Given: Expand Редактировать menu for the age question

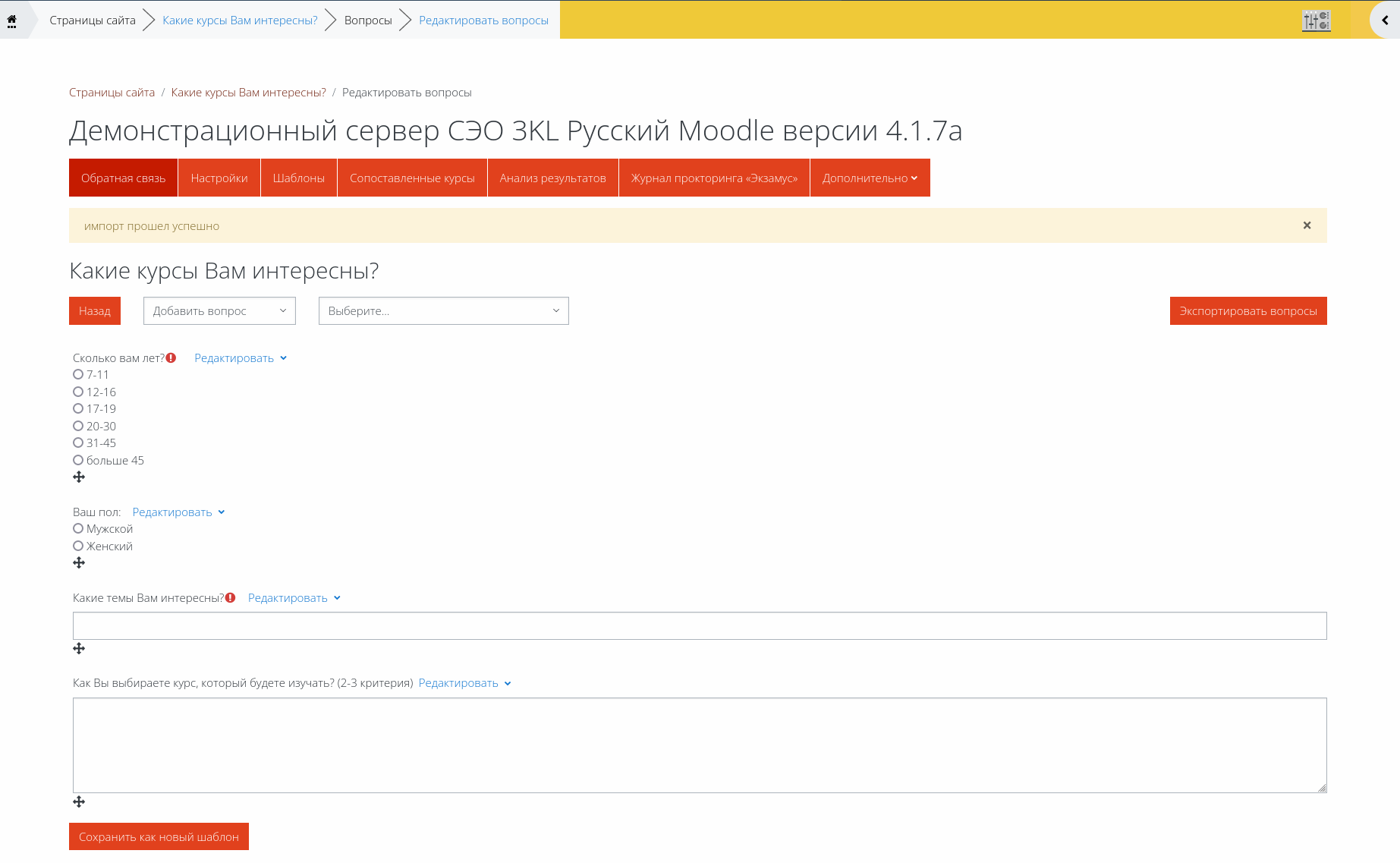Looking at the screenshot, I should [x=241, y=358].
